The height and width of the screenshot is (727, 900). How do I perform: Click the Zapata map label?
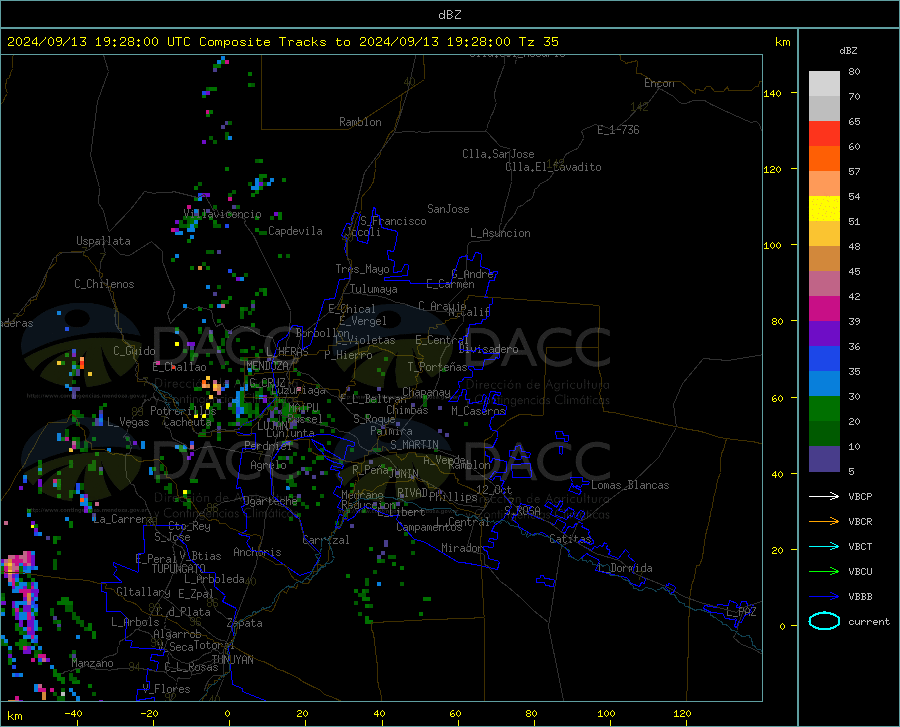coord(245,623)
